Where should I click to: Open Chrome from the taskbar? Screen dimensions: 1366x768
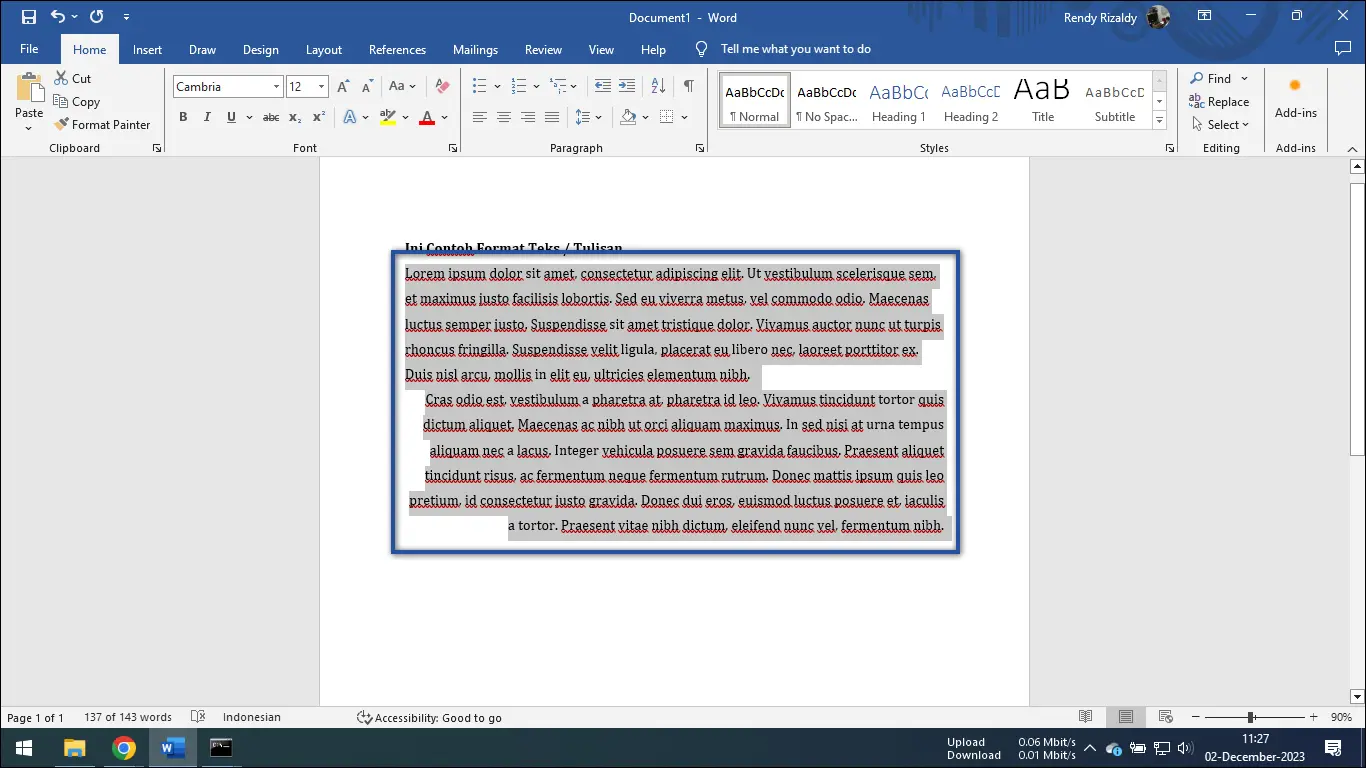[124, 747]
